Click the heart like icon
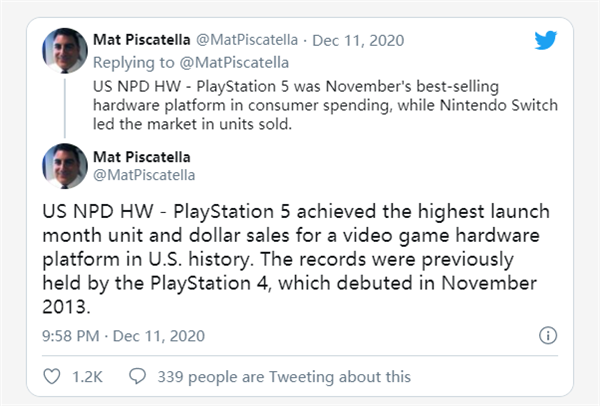This screenshot has height=406, width=600. 52,376
